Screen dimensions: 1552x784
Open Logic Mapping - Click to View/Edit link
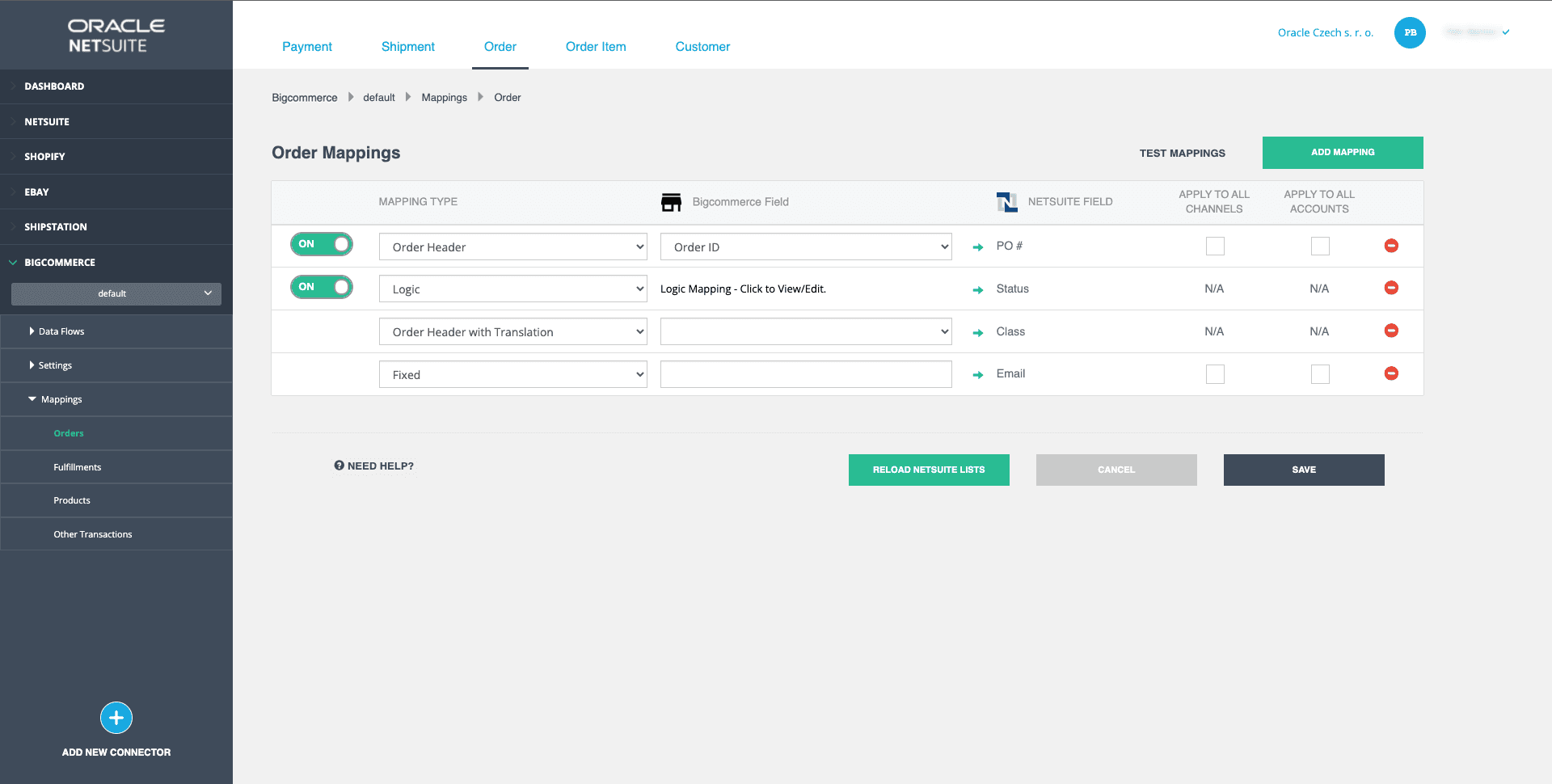pos(743,289)
